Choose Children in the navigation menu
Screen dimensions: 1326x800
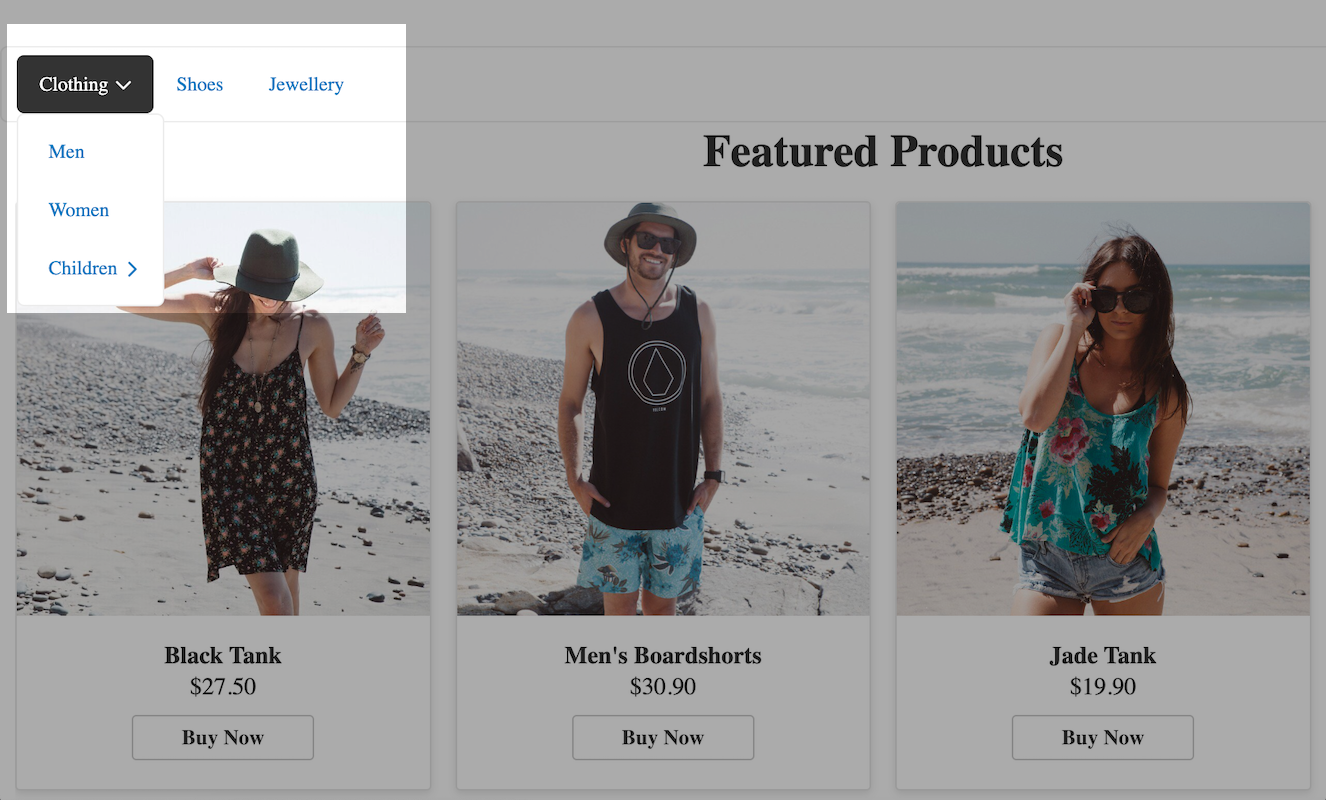pos(83,268)
